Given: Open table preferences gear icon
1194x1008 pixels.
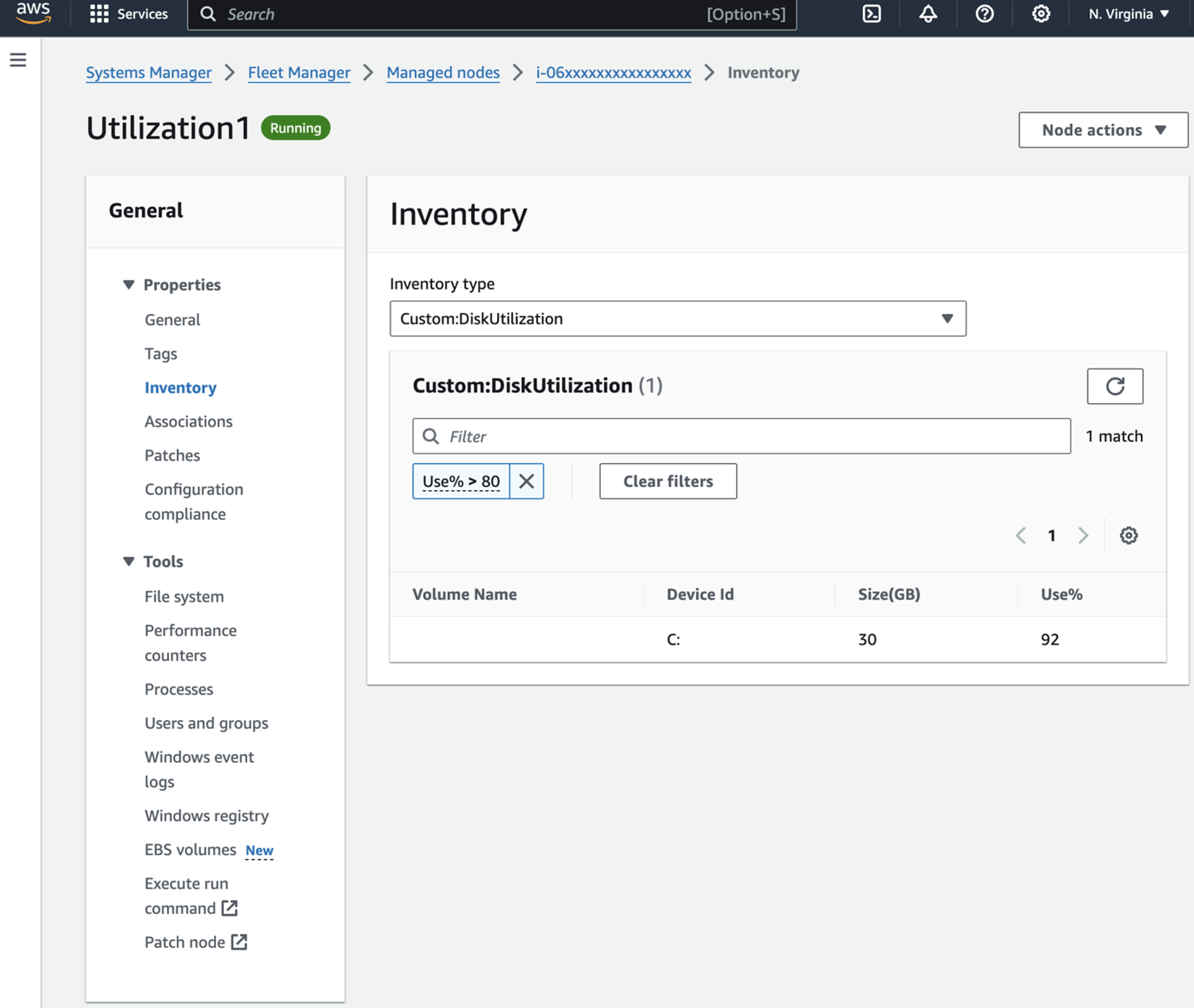Looking at the screenshot, I should point(1128,535).
